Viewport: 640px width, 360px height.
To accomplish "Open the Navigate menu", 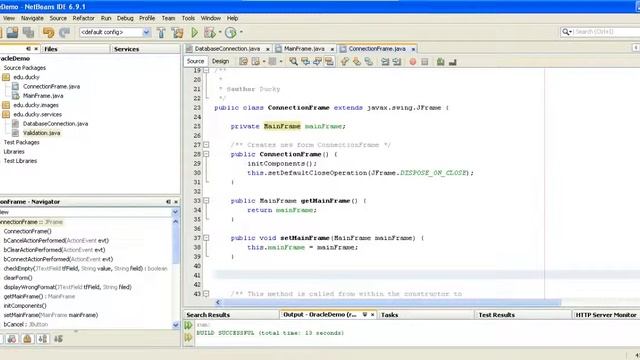I will click(32, 18).
